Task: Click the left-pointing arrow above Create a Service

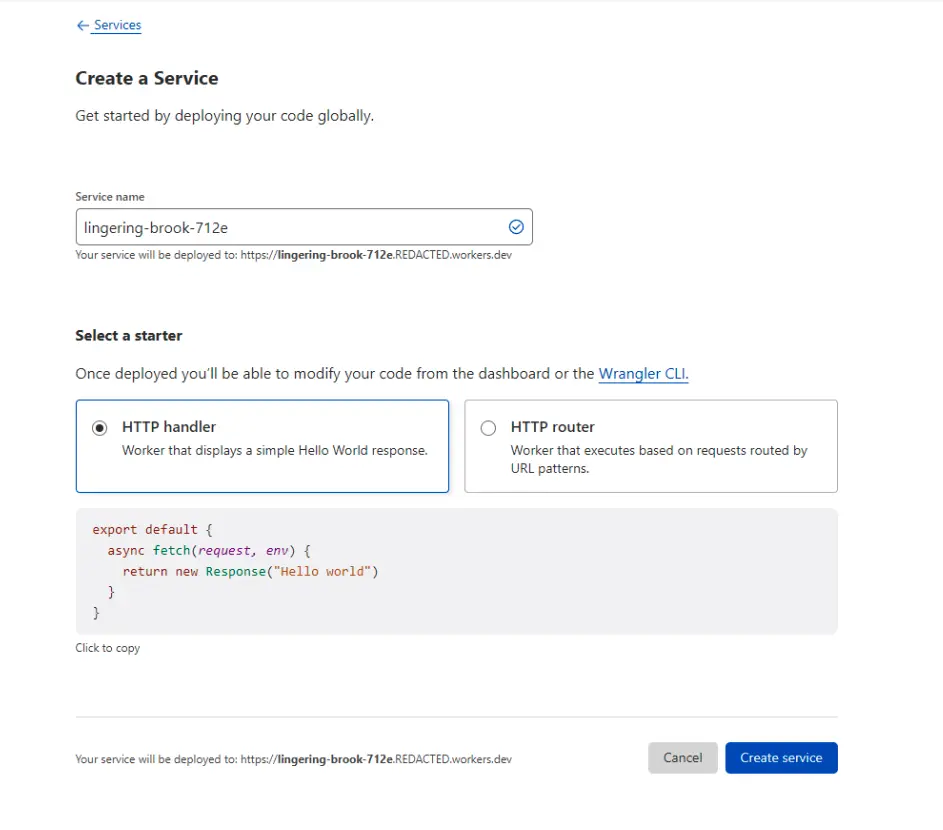Action: click(x=83, y=25)
